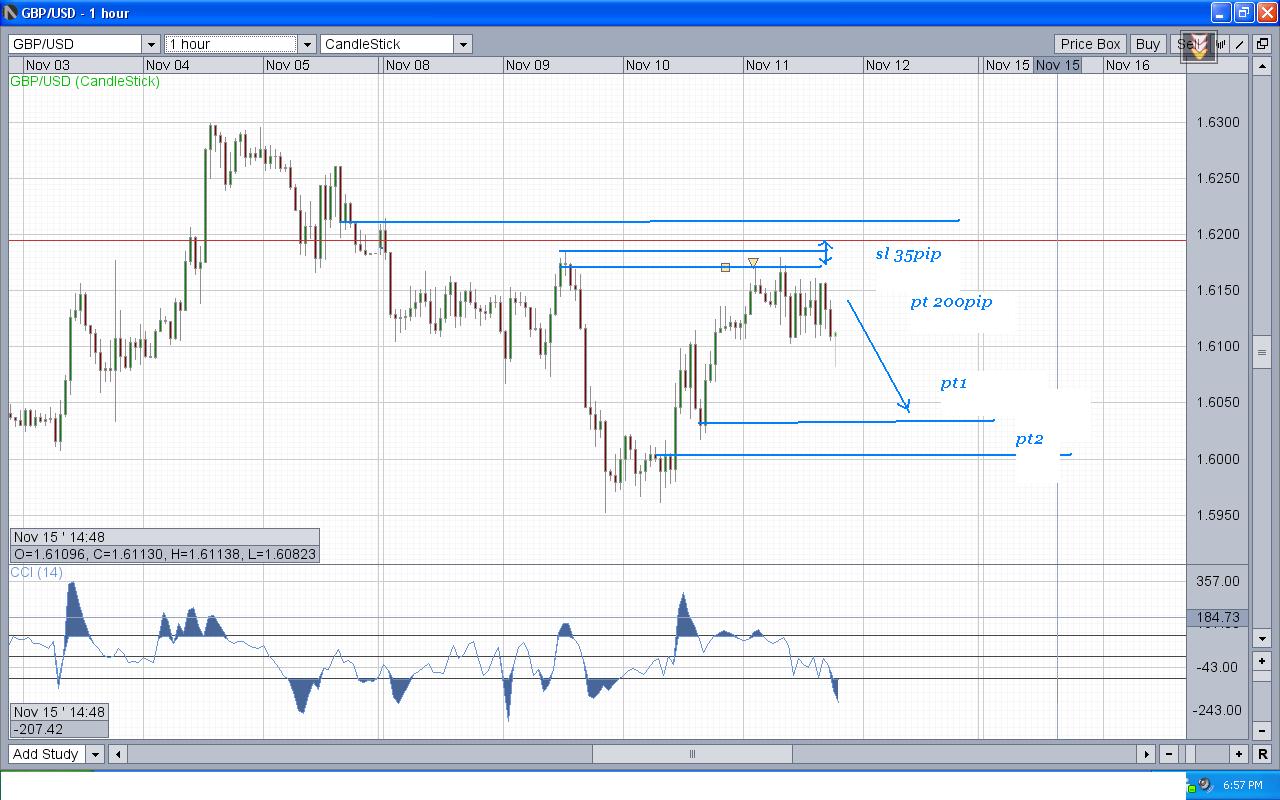Click the CCI (14) study label
The height and width of the screenshot is (800, 1280).
tap(36, 572)
